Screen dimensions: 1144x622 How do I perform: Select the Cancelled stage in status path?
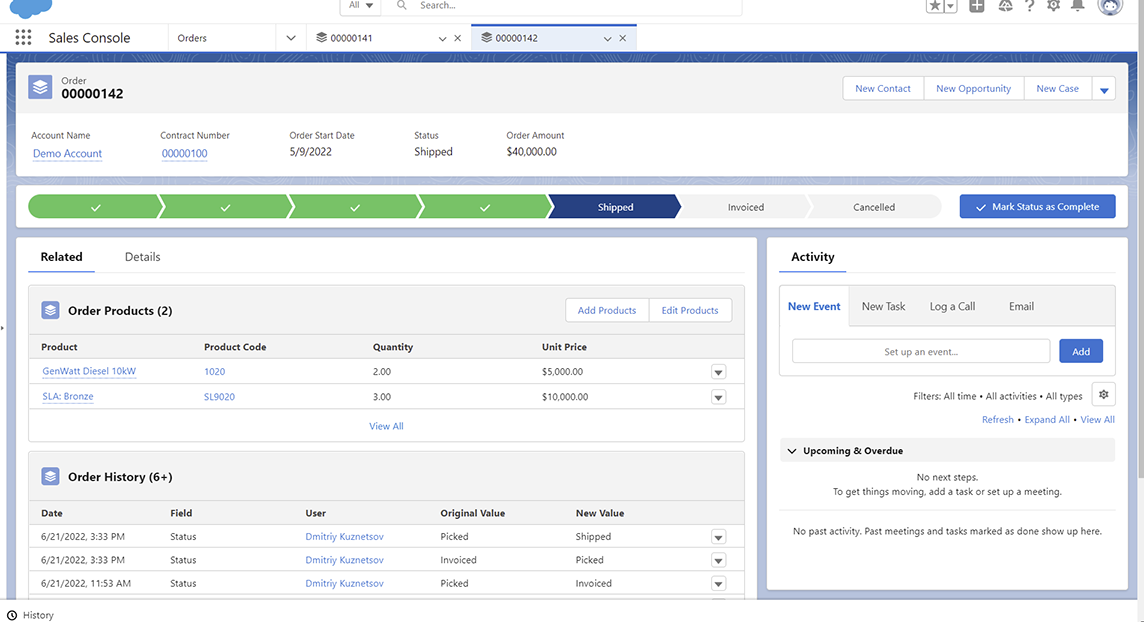tap(874, 207)
